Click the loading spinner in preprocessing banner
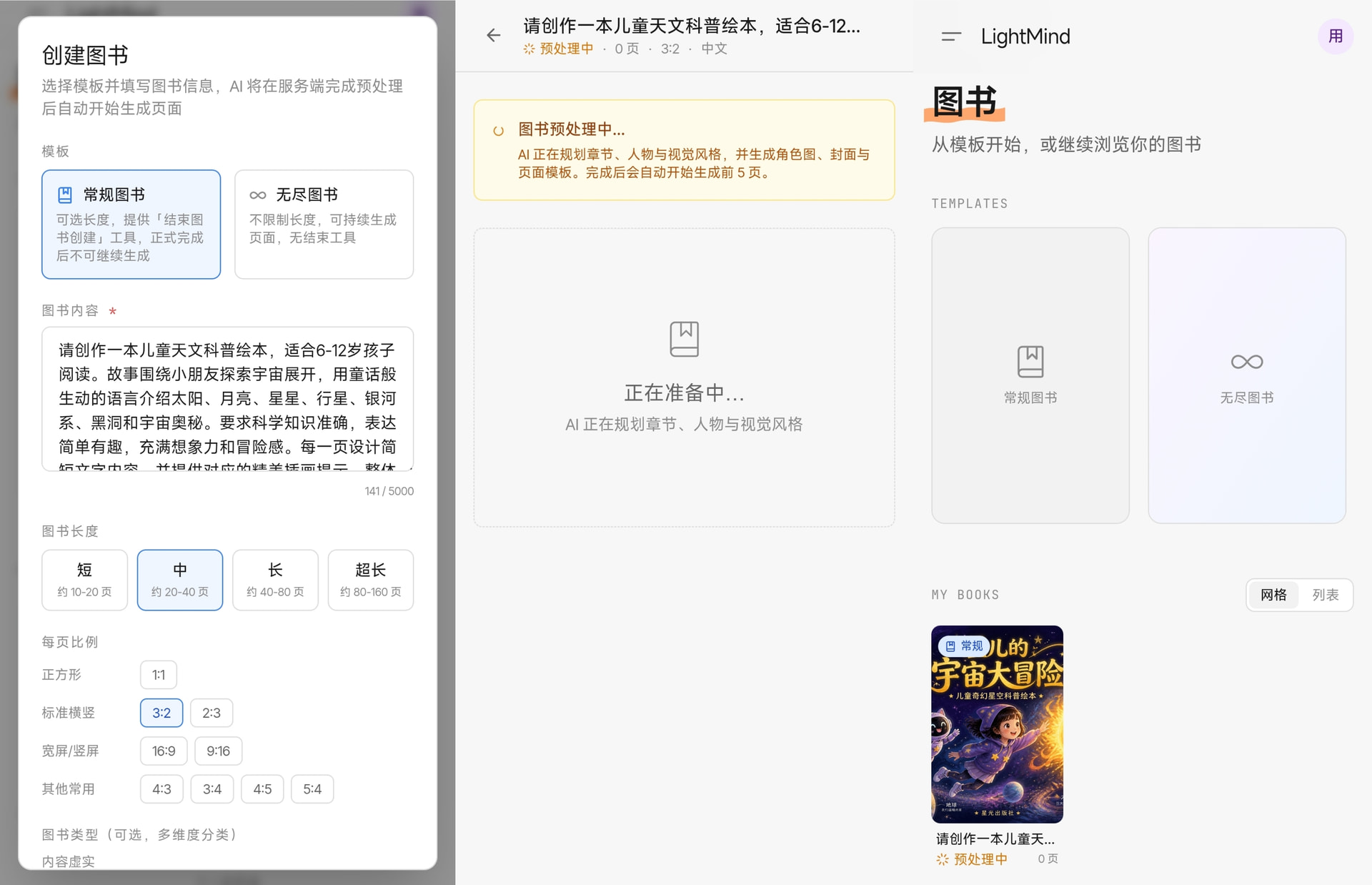Image resolution: width=1372 pixels, height=885 pixels. coord(499,131)
